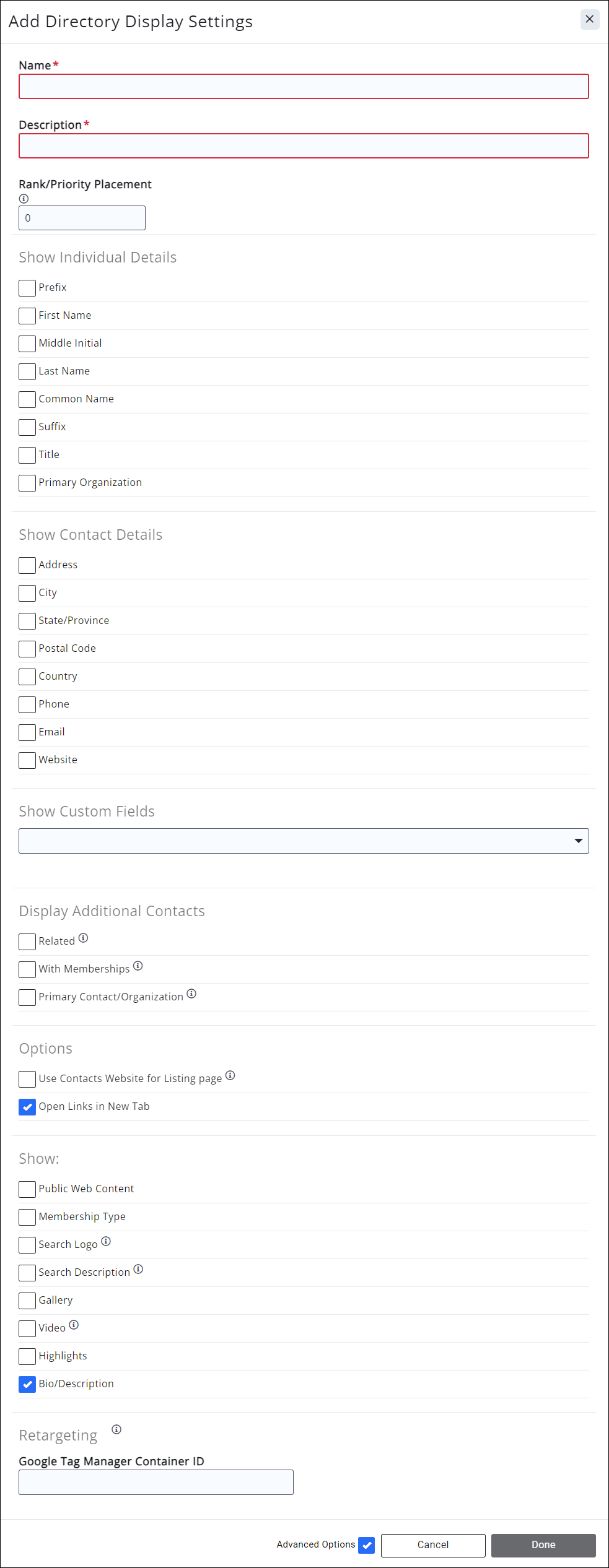This screenshot has width=609, height=1568.
Task: Click the Done button
Action: coord(543,1545)
